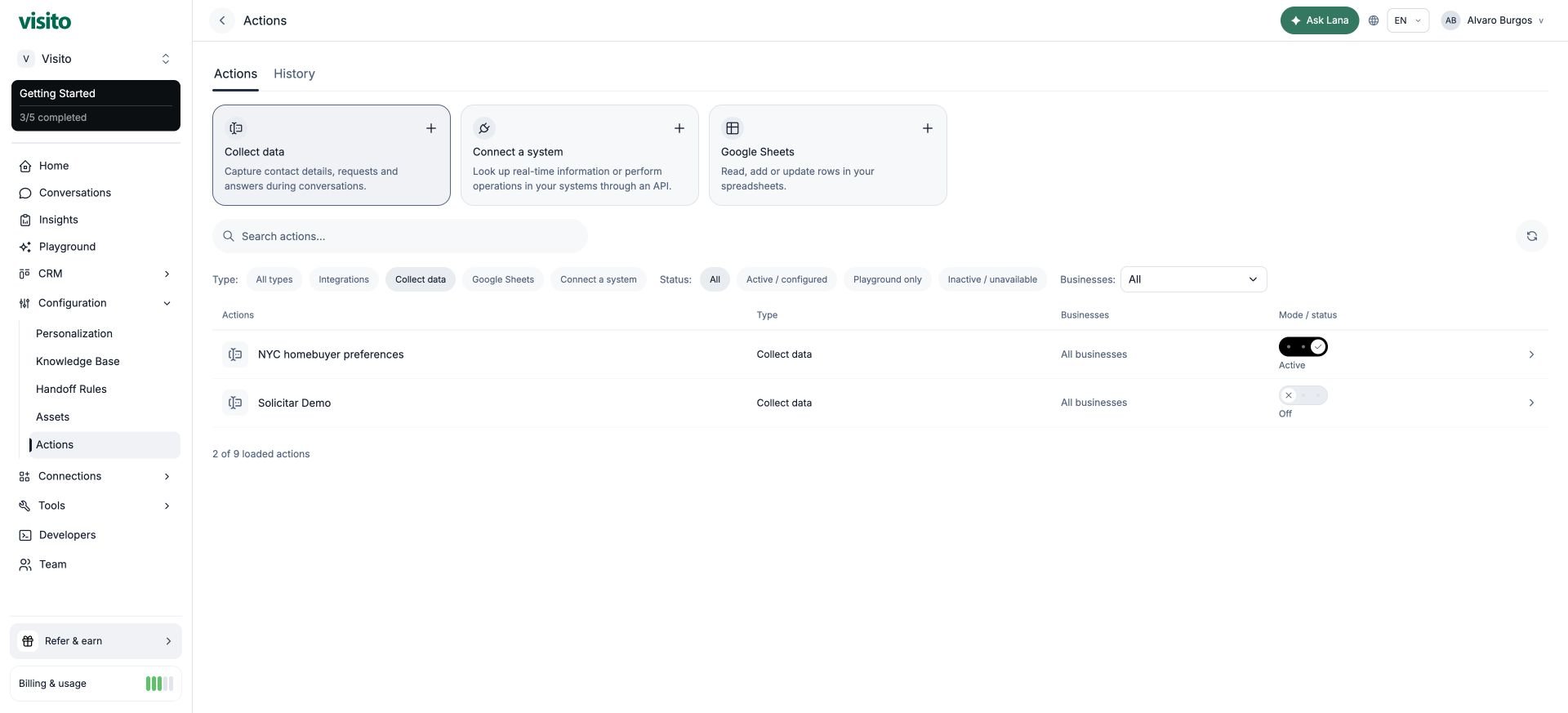This screenshot has height=713, width=1568.
Task: Open the Visito workspace switcher
Action: [96, 59]
